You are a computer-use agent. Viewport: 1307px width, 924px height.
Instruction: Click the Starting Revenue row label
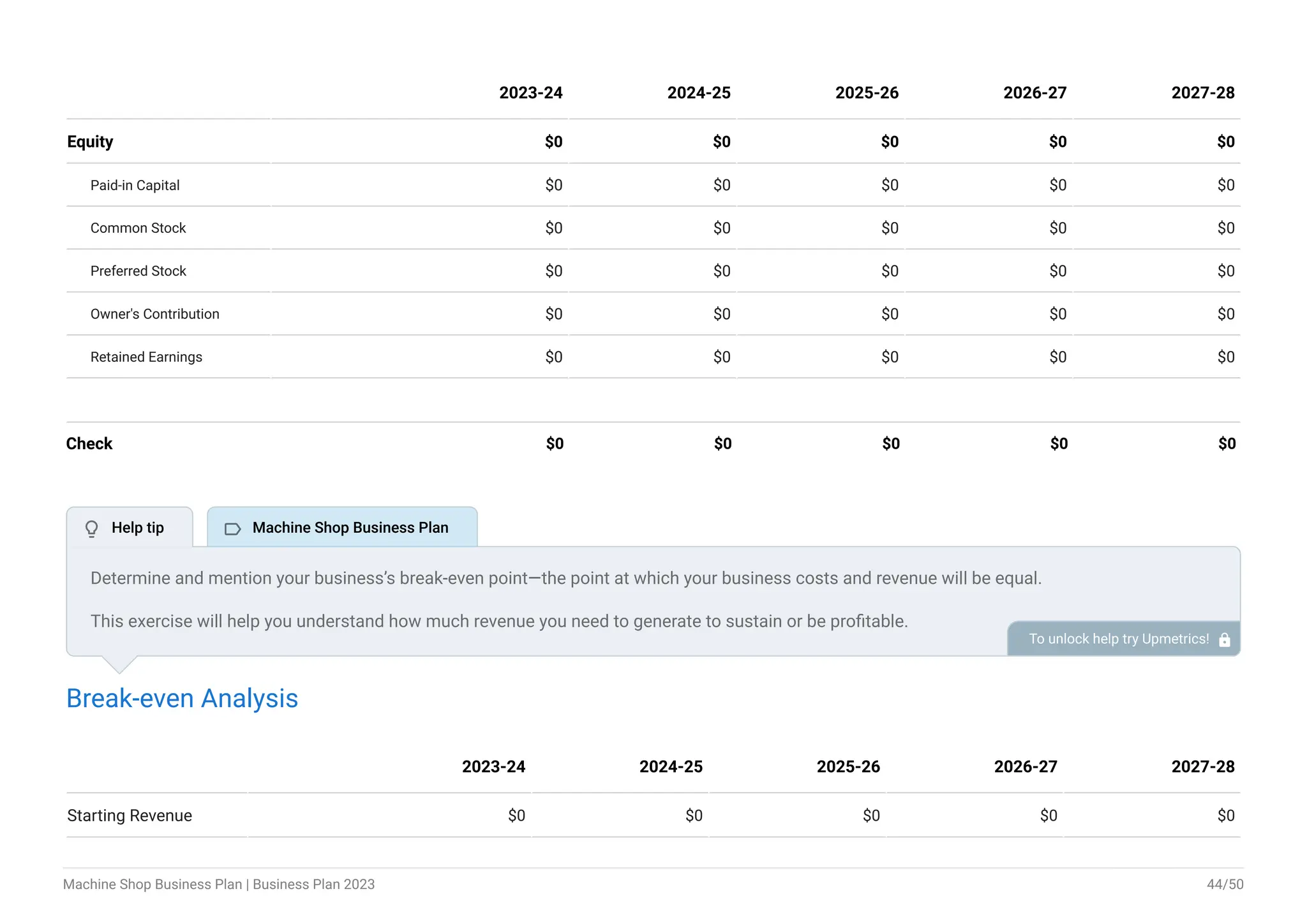point(130,816)
